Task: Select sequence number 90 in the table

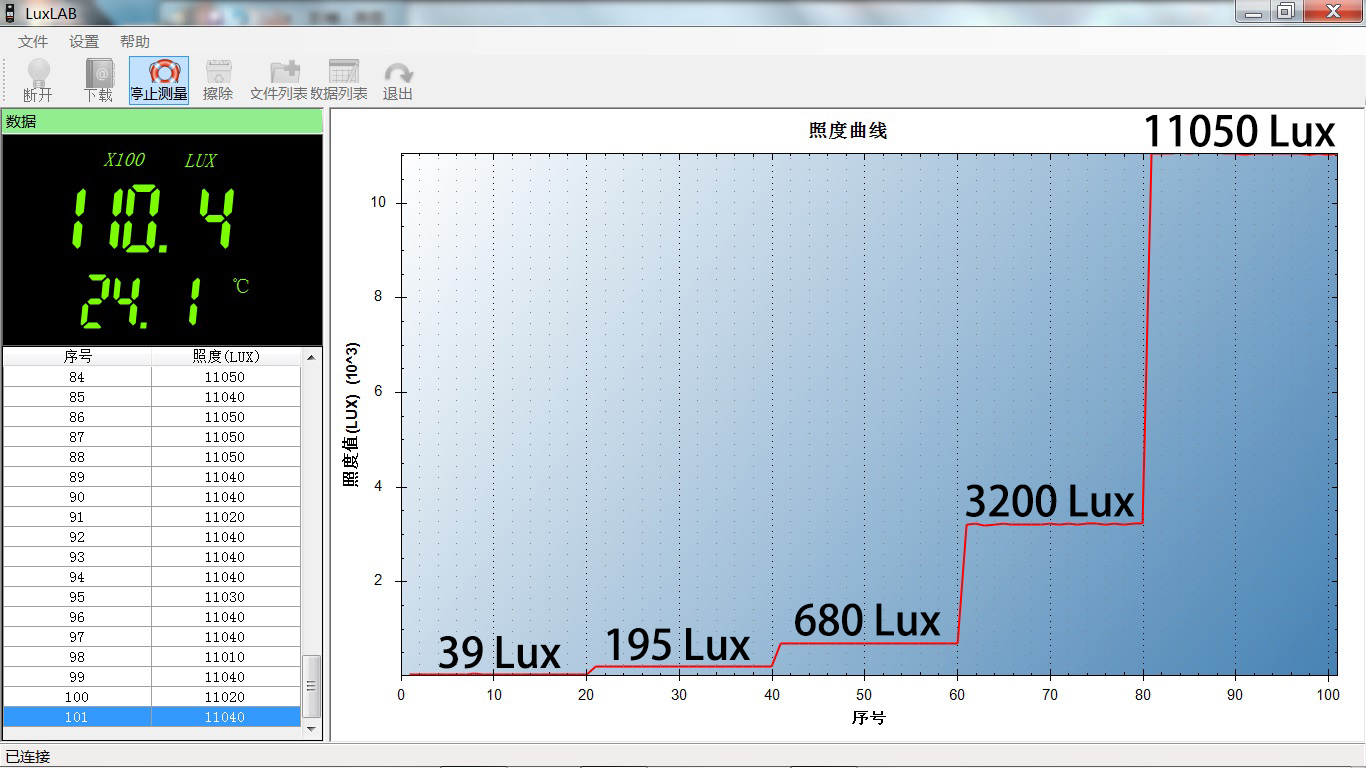Action: click(x=77, y=497)
